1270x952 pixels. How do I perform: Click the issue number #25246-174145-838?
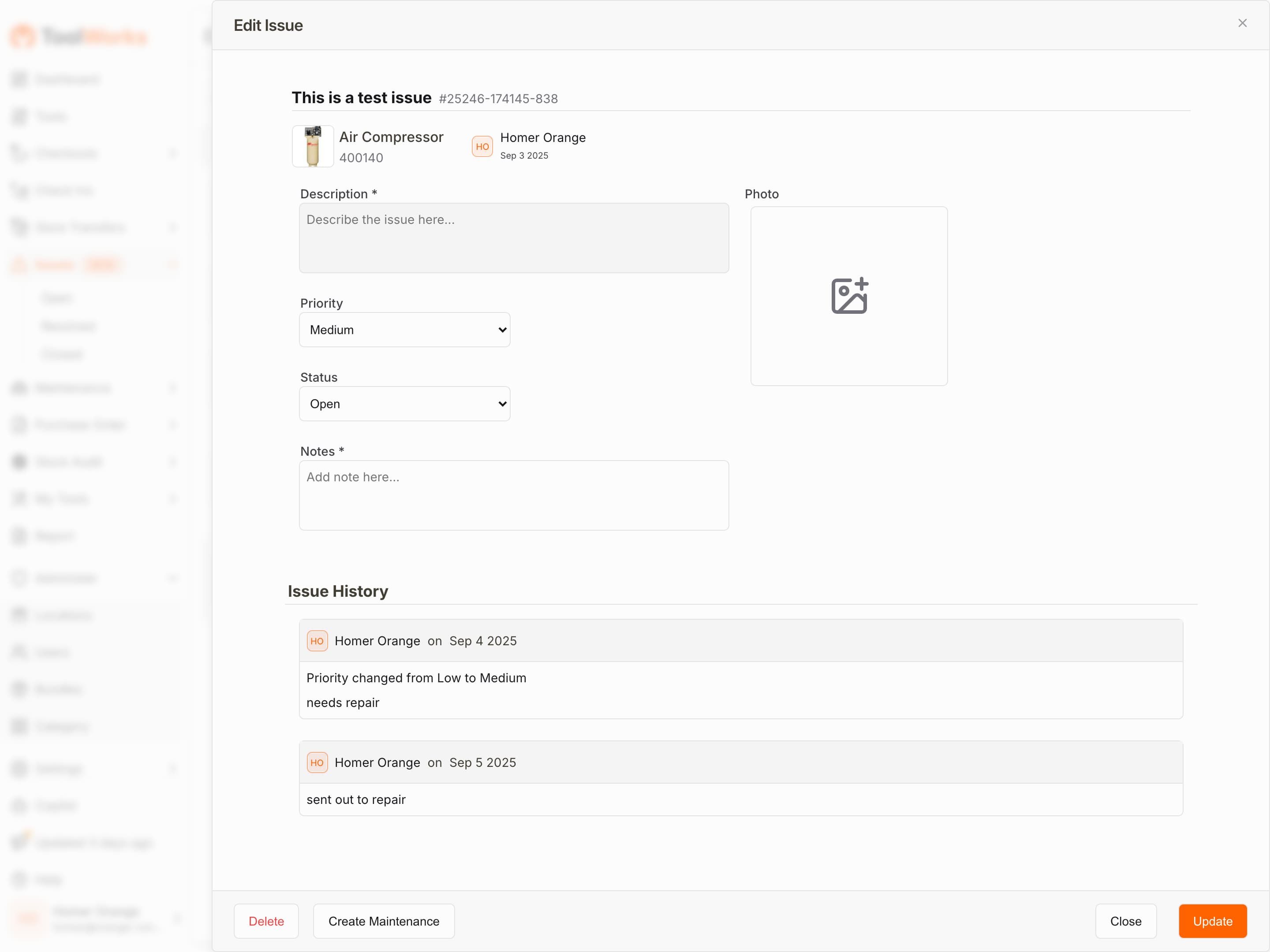[498, 99]
